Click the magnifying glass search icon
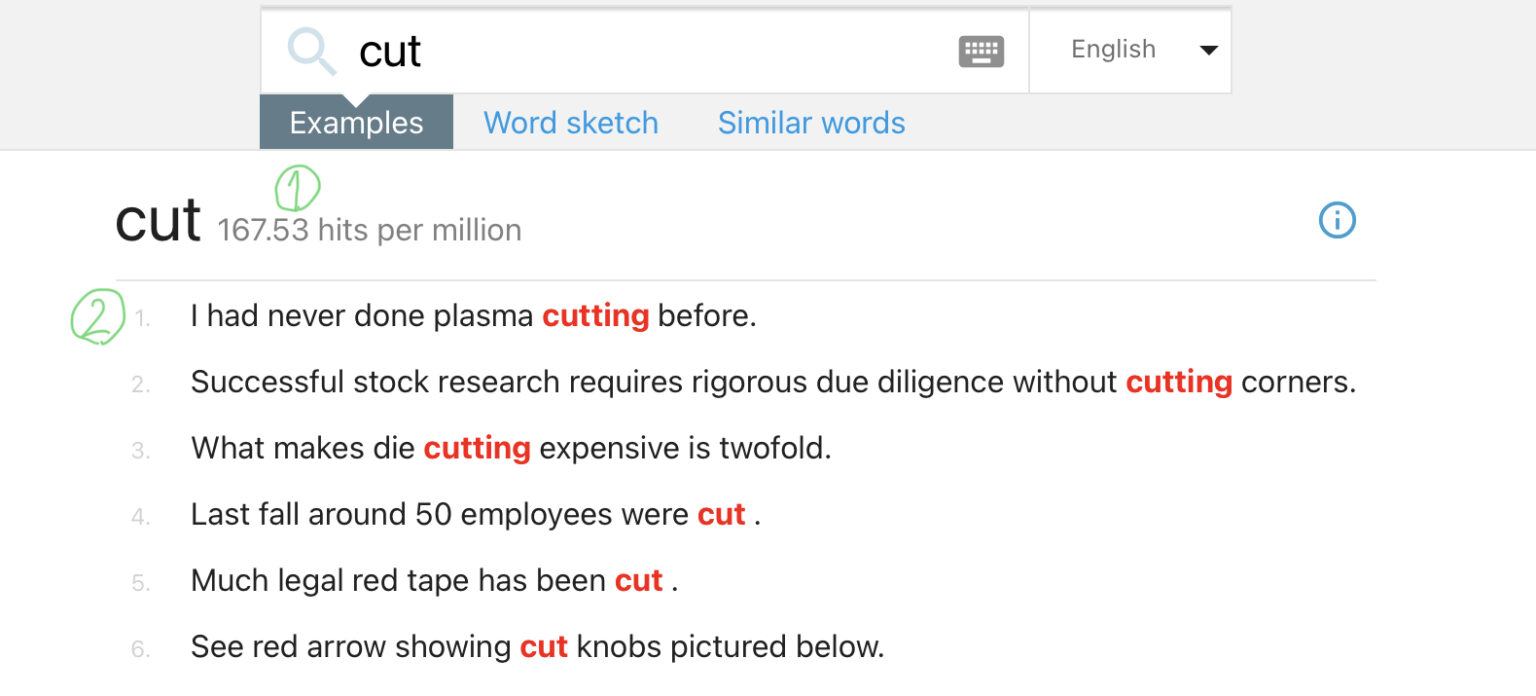Screen dimensions: 1536x696 (x=311, y=51)
